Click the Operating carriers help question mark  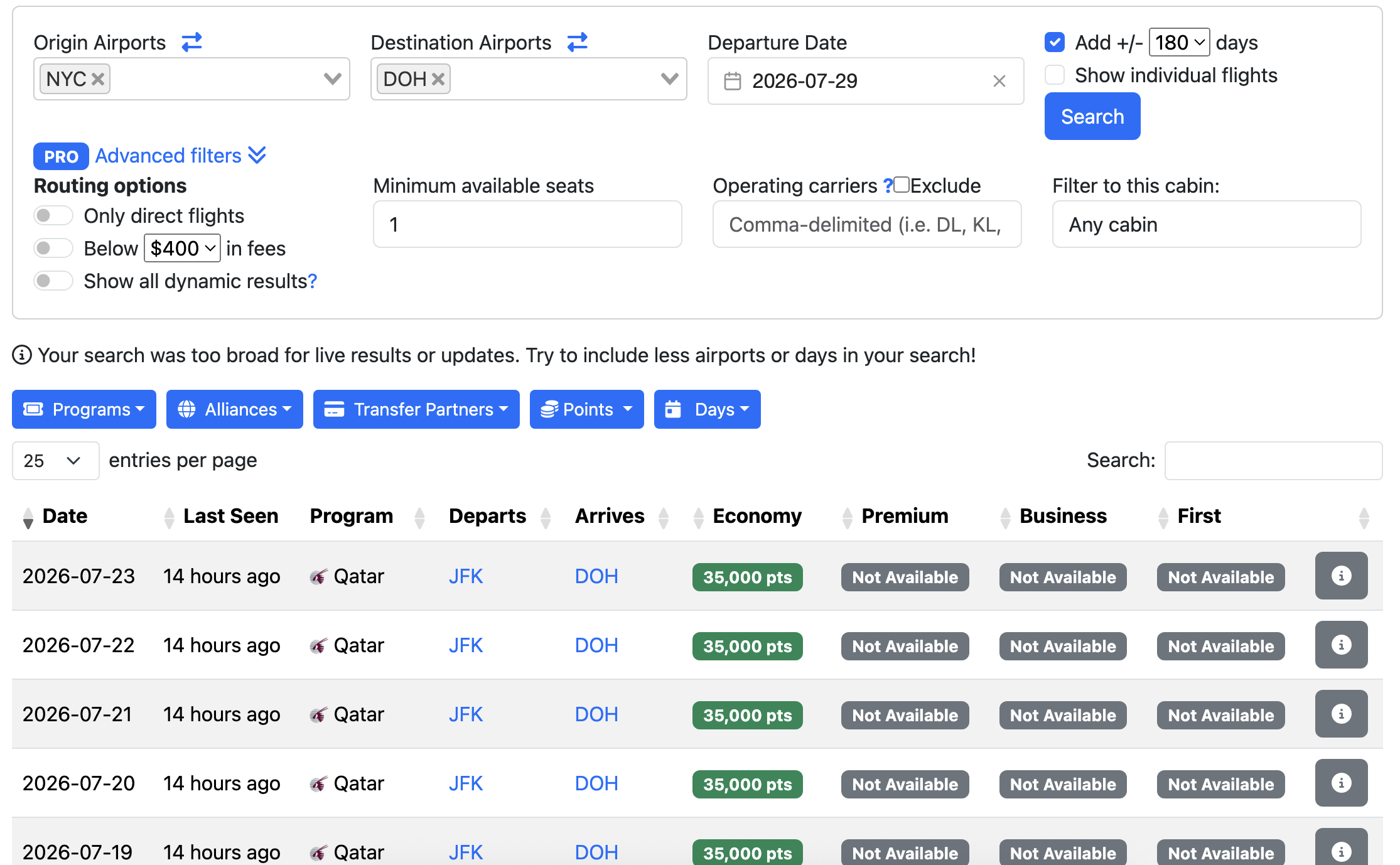(888, 186)
